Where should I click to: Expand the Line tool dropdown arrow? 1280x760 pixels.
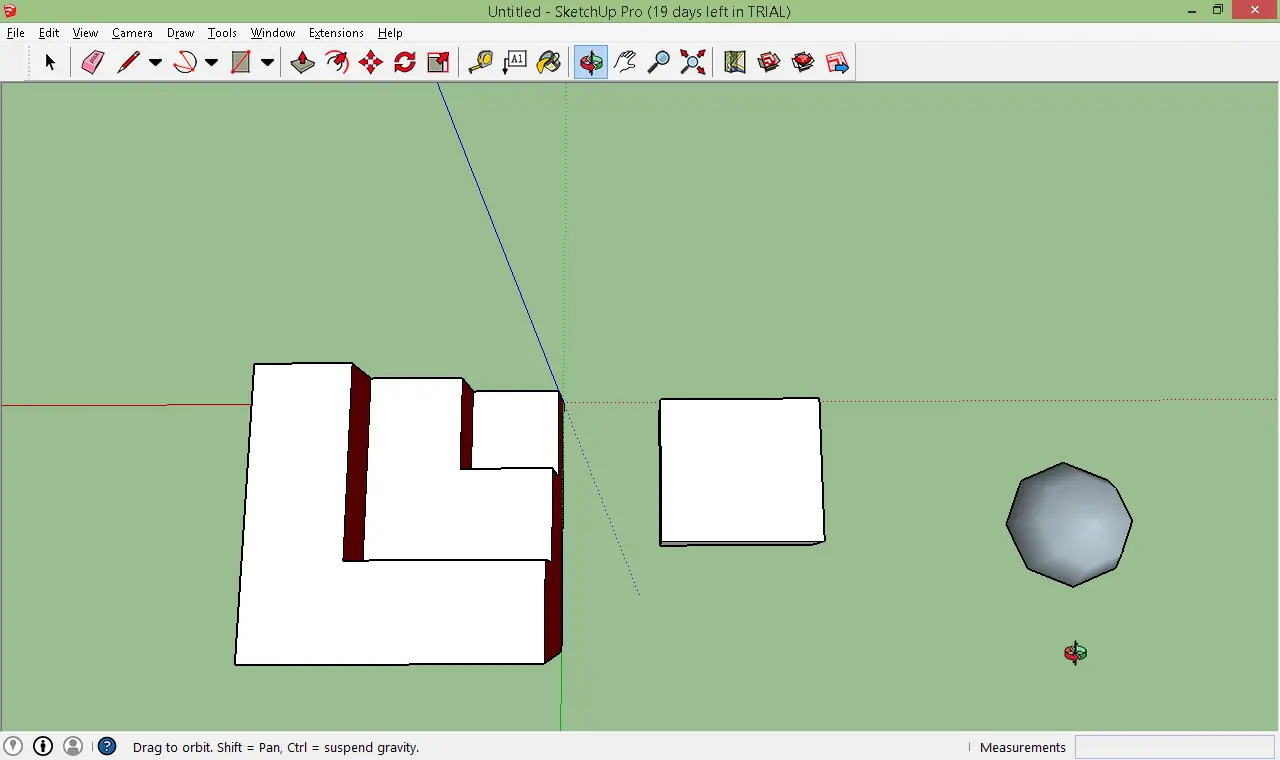click(155, 62)
